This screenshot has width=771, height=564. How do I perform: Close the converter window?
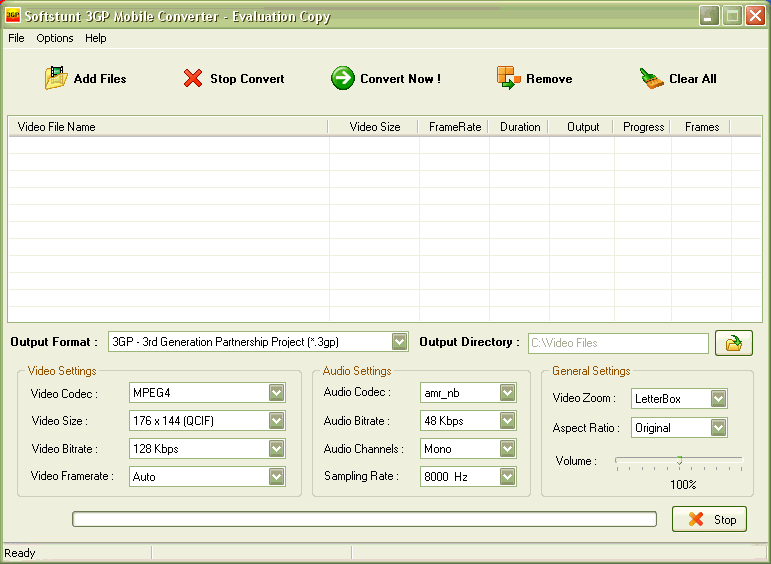(755, 16)
